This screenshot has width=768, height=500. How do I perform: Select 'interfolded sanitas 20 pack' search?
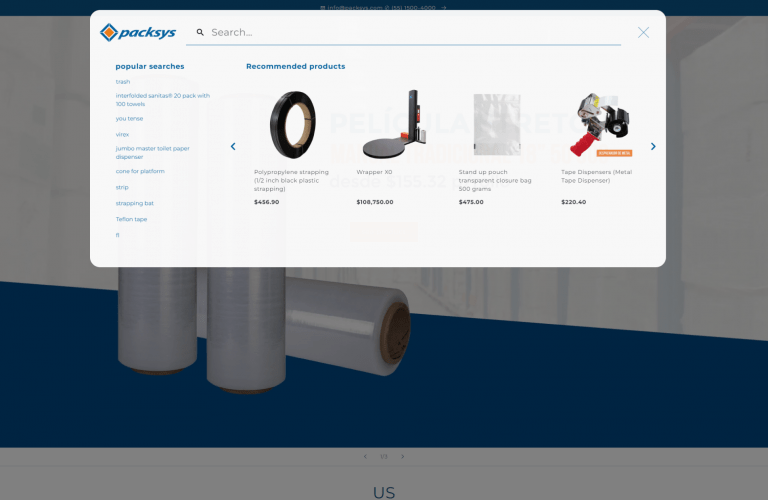tap(163, 100)
